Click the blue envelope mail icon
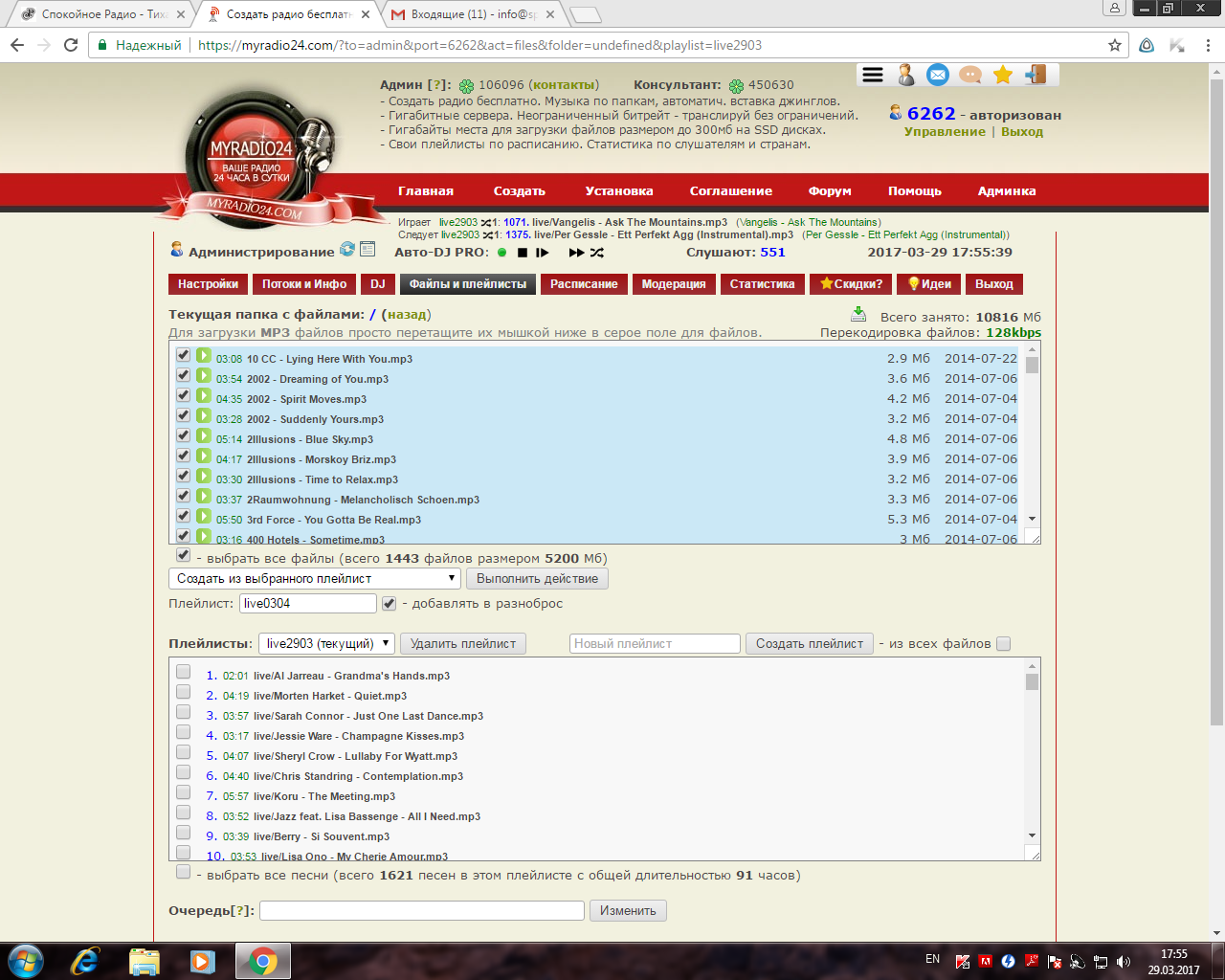 pyautogui.click(x=938, y=75)
